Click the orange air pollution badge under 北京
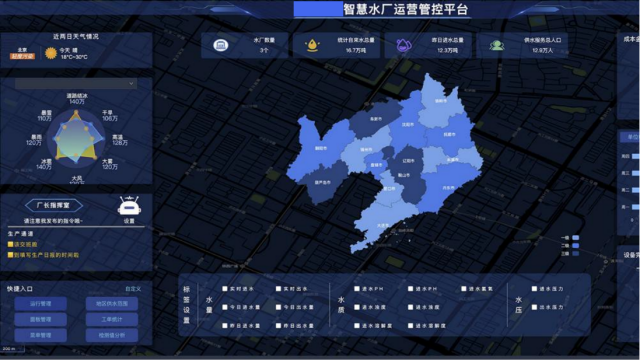 (22, 56)
